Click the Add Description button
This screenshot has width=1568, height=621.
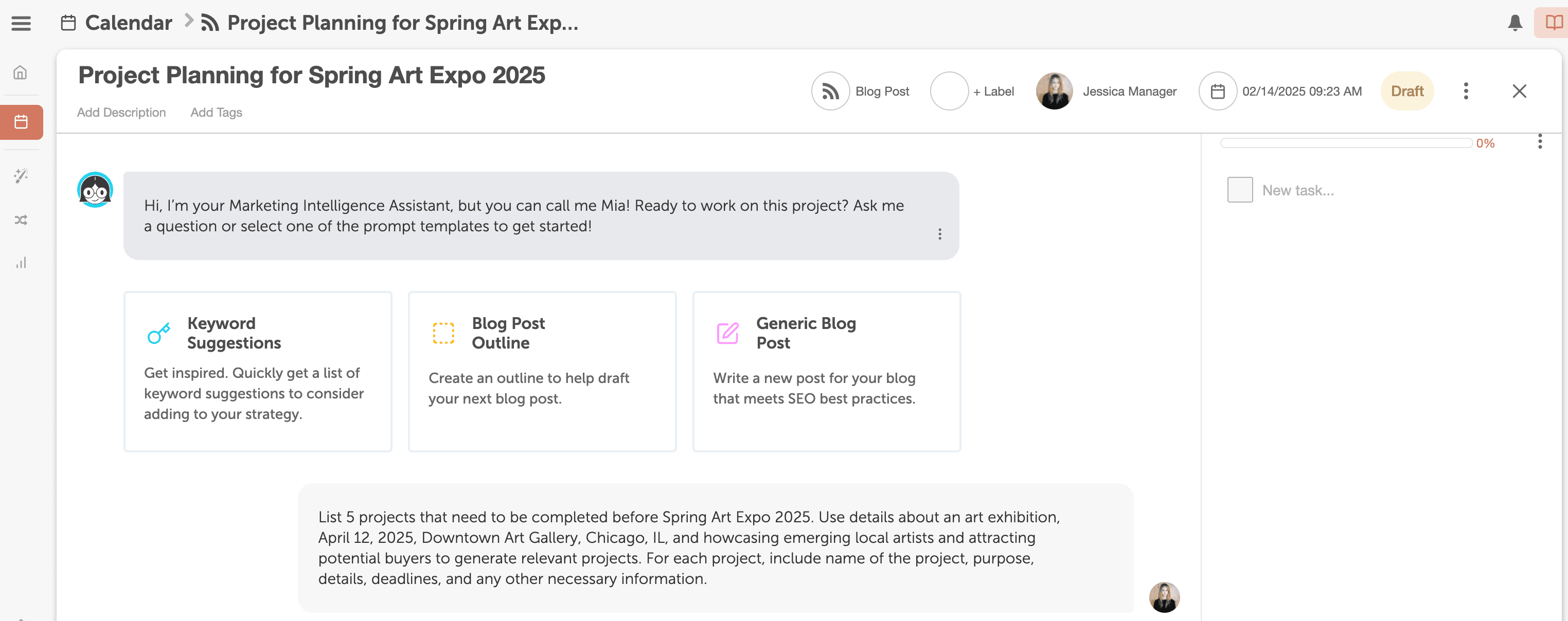pyautogui.click(x=120, y=112)
